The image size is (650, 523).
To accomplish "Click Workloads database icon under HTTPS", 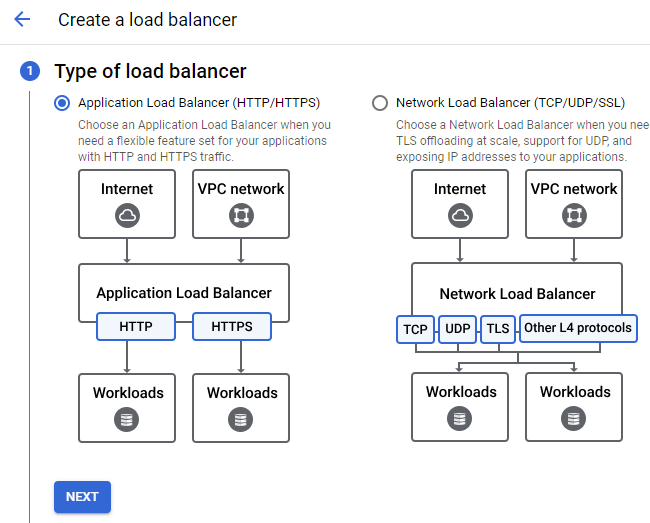I will 240,419.
